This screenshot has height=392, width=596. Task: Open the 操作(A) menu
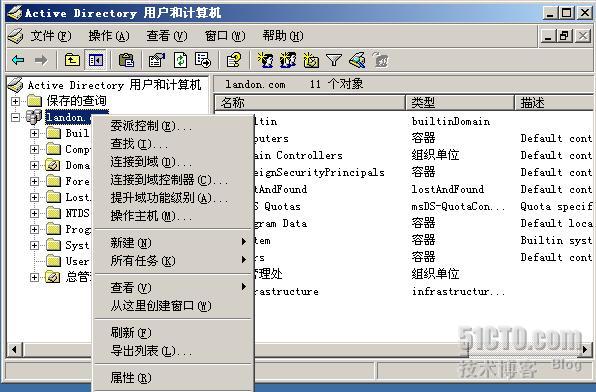coord(109,36)
